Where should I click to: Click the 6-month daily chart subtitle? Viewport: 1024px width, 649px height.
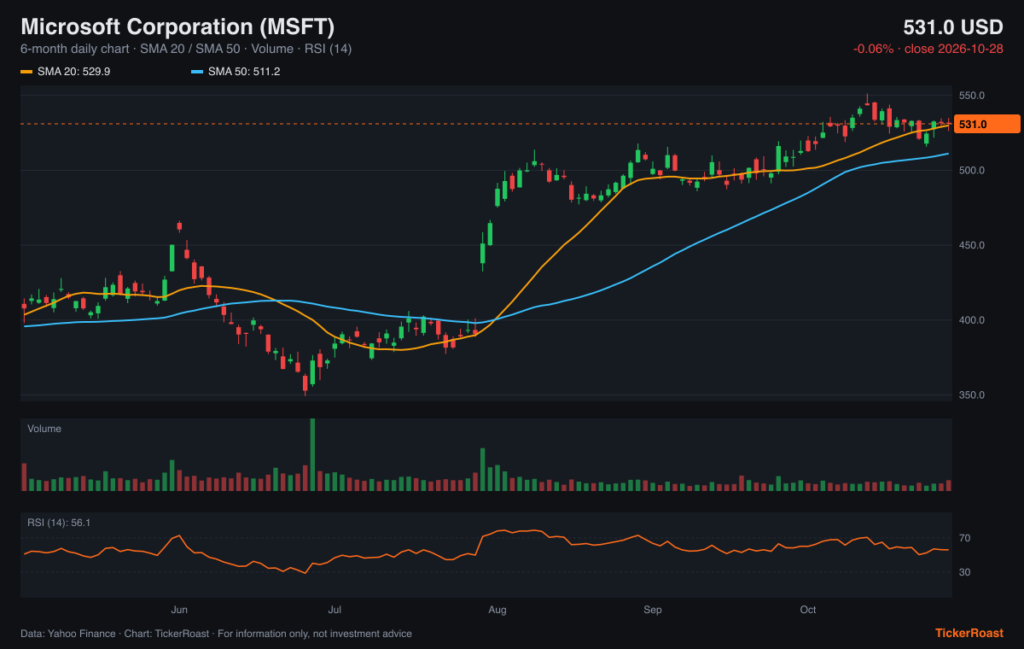[186, 49]
